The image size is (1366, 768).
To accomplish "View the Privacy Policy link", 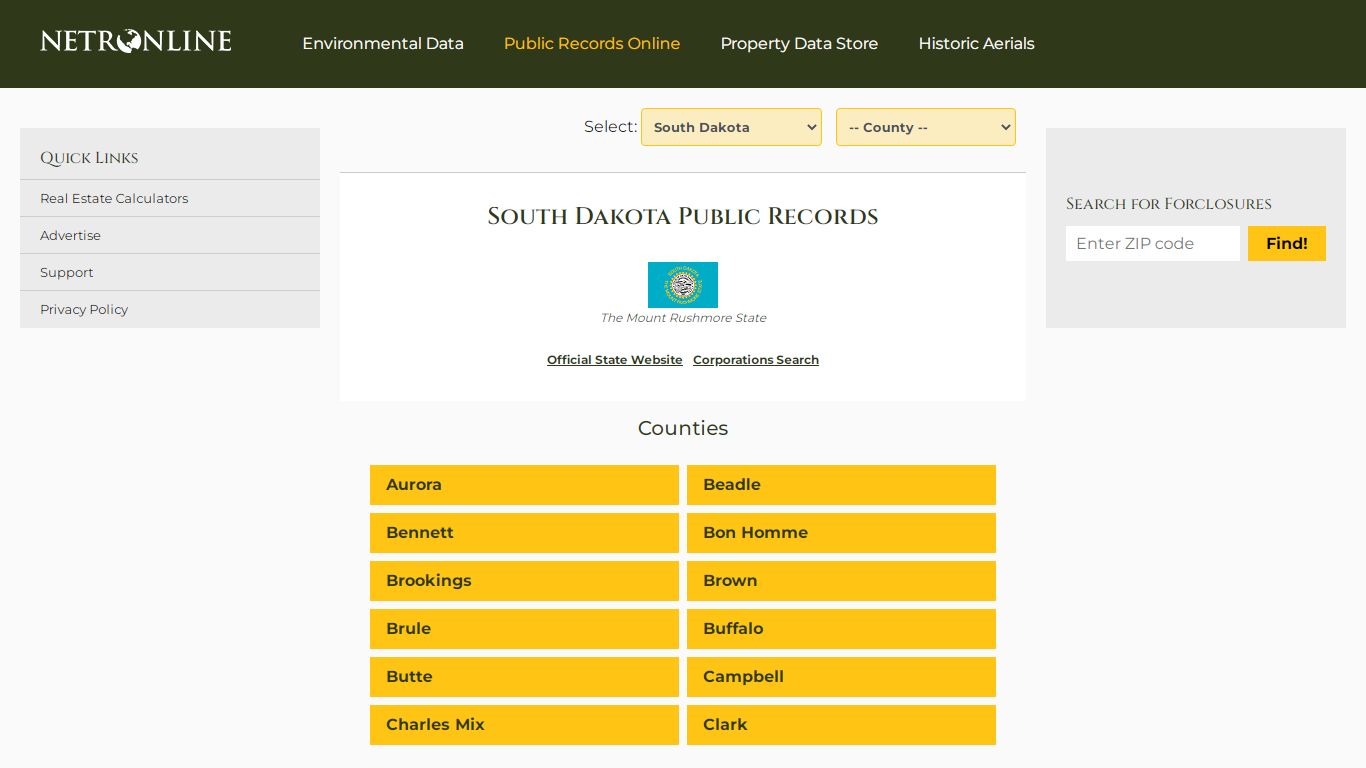I will click(170, 309).
